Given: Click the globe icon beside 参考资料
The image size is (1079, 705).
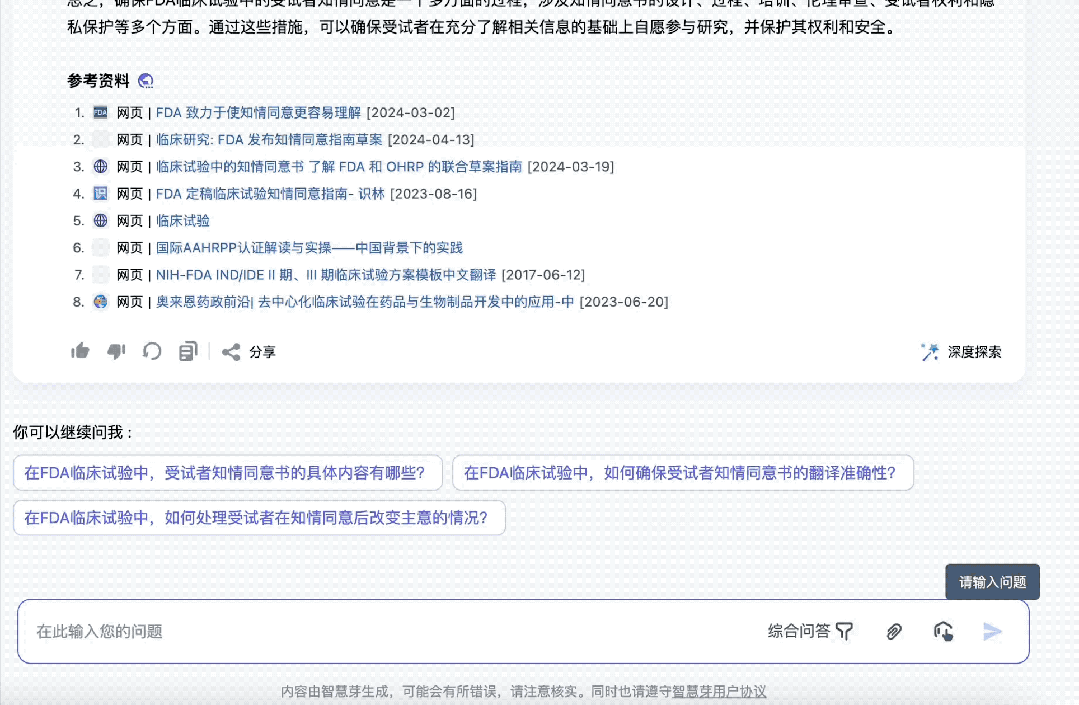Looking at the screenshot, I should (x=145, y=80).
